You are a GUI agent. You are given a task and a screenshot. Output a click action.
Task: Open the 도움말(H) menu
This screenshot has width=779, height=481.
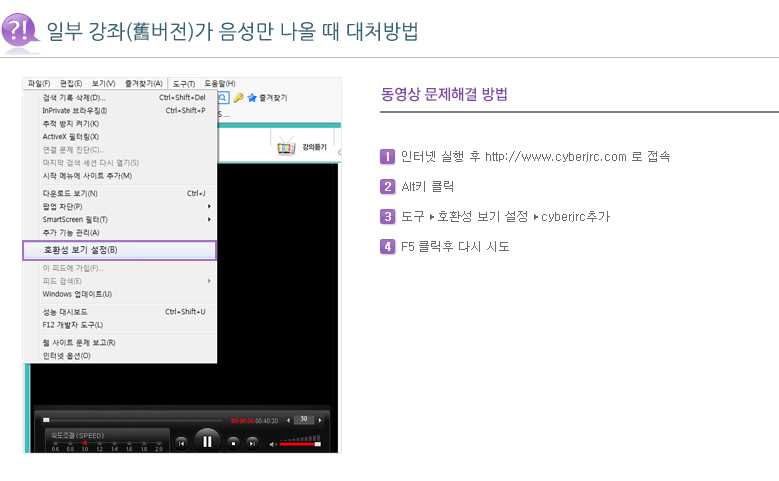click(x=220, y=83)
